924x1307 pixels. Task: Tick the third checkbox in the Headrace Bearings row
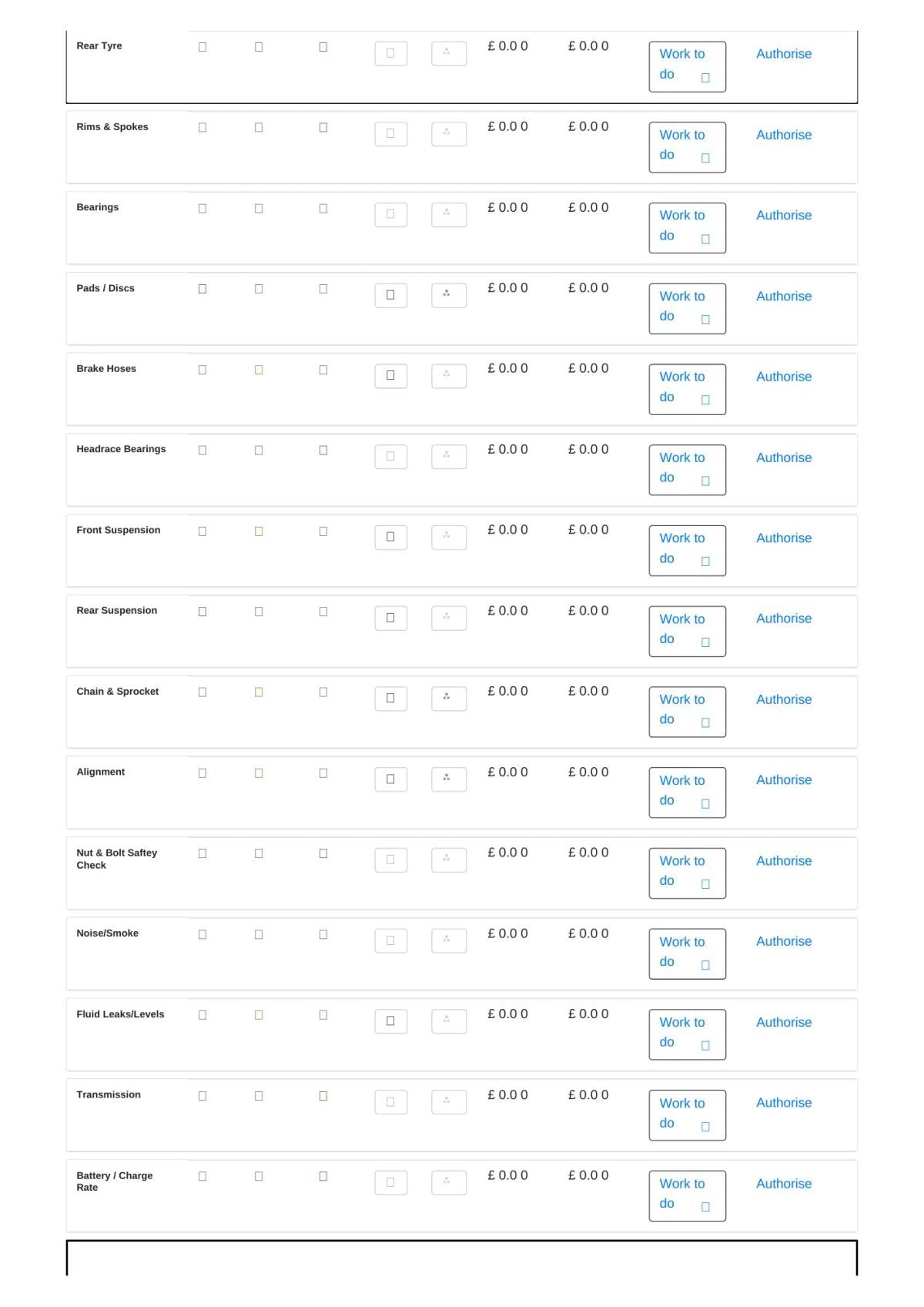[323, 451]
